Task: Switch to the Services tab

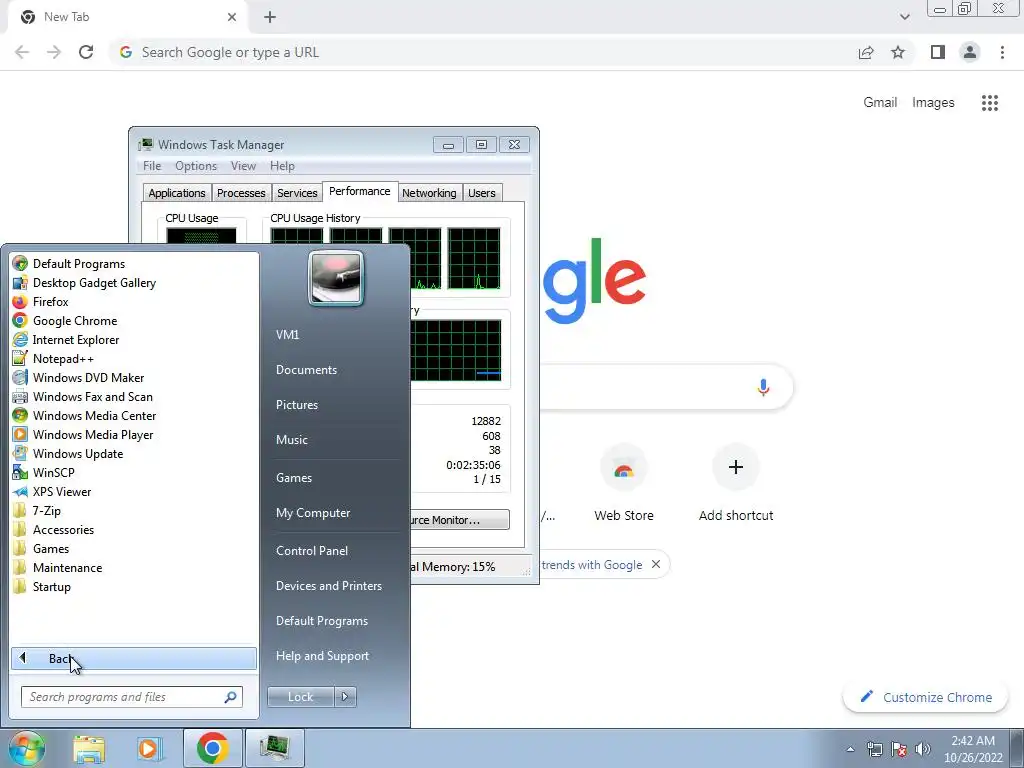Action: pos(297,193)
